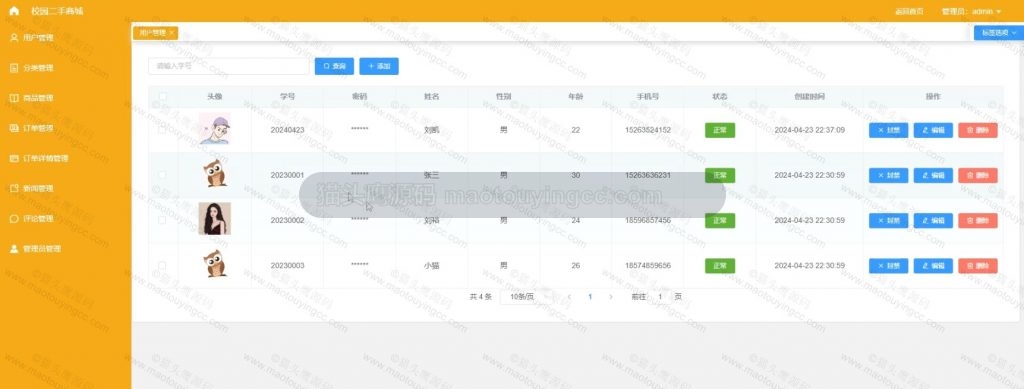Viewport: 1024px width, 389px height.
Task: Click the student number 20240423
Action: (x=287, y=130)
